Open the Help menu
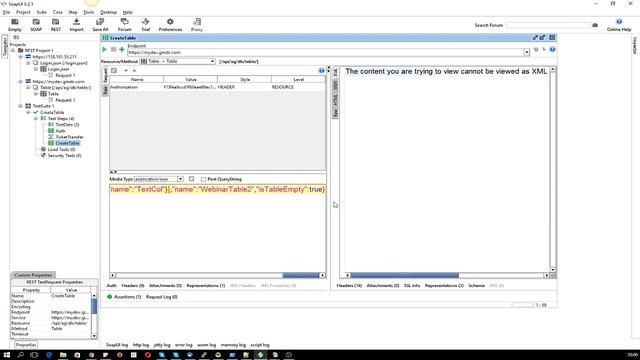Screen dimensions: 640x360 click(128, 12)
